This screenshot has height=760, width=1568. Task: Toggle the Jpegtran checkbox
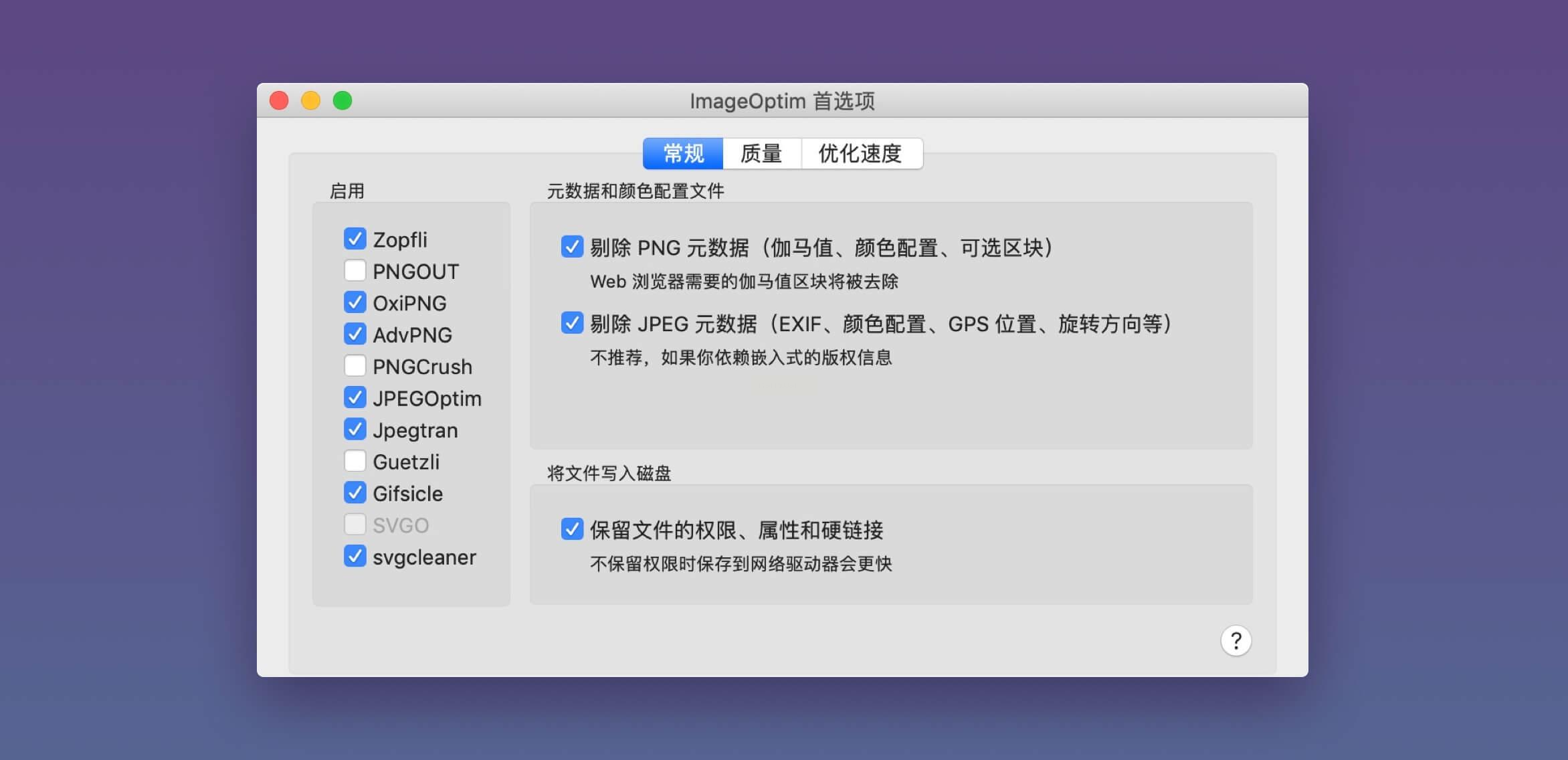(355, 430)
